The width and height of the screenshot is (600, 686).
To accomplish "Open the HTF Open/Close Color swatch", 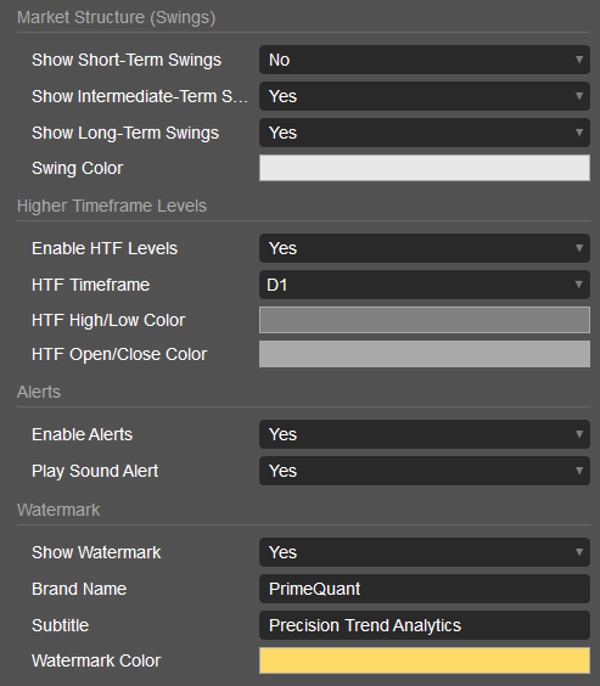I will [424, 354].
